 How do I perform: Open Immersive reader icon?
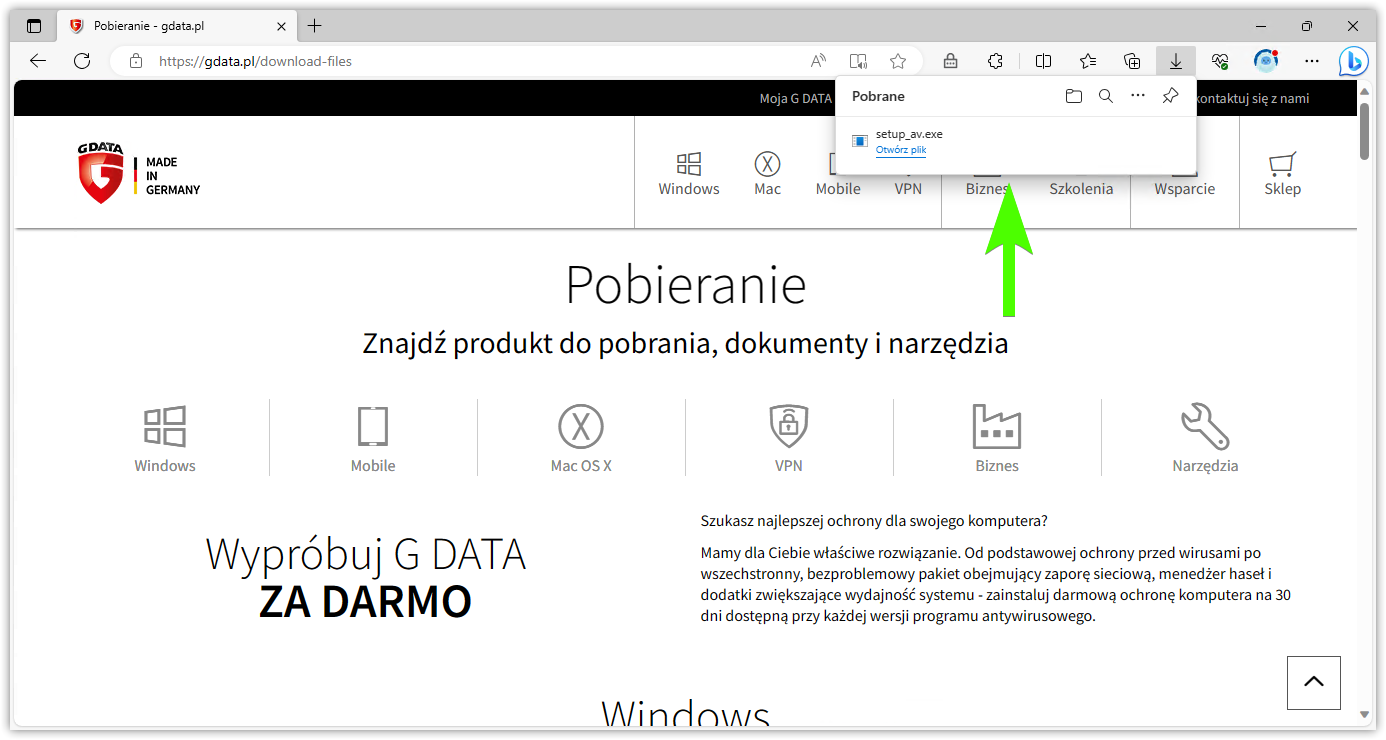[858, 61]
